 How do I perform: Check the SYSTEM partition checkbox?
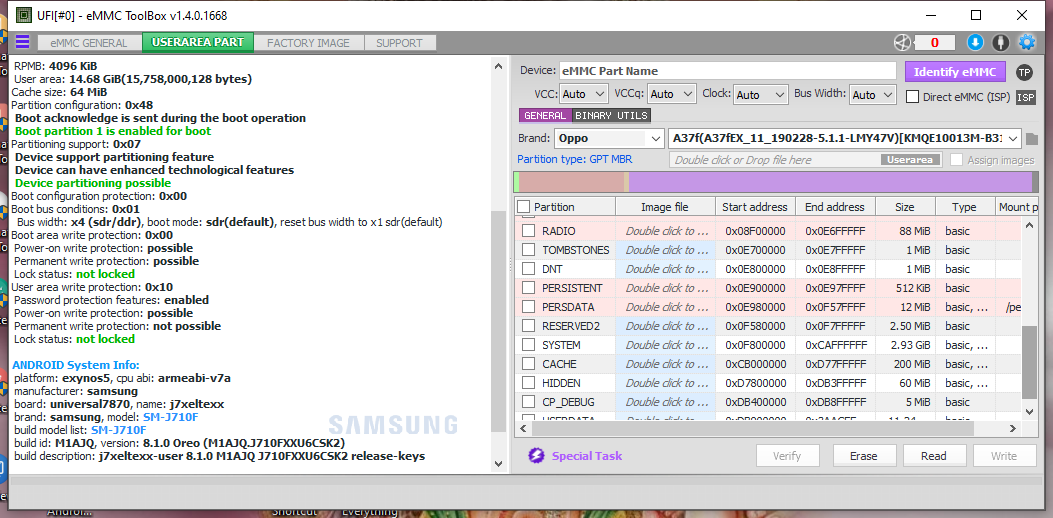click(529, 345)
